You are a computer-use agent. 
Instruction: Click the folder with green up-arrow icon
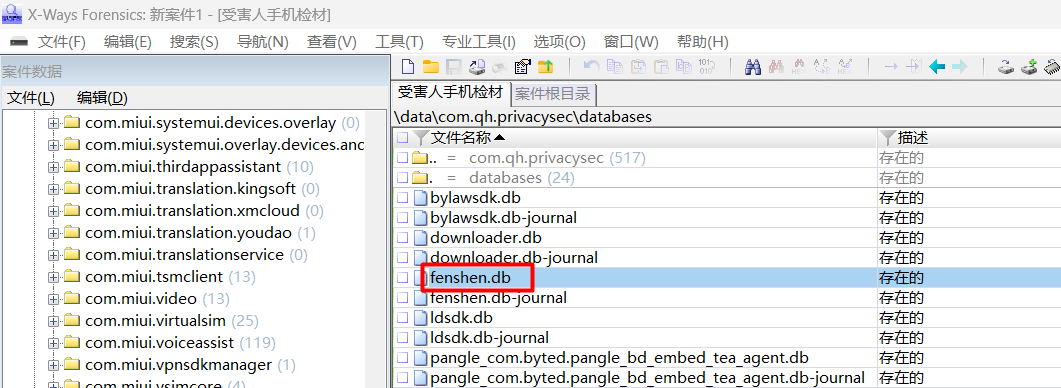pos(545,66)
